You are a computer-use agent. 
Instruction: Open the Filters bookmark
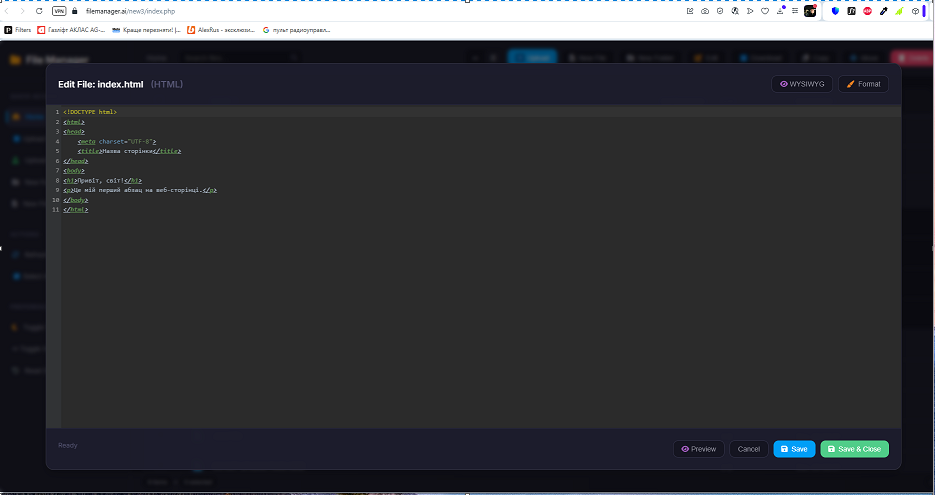(18, 30)
